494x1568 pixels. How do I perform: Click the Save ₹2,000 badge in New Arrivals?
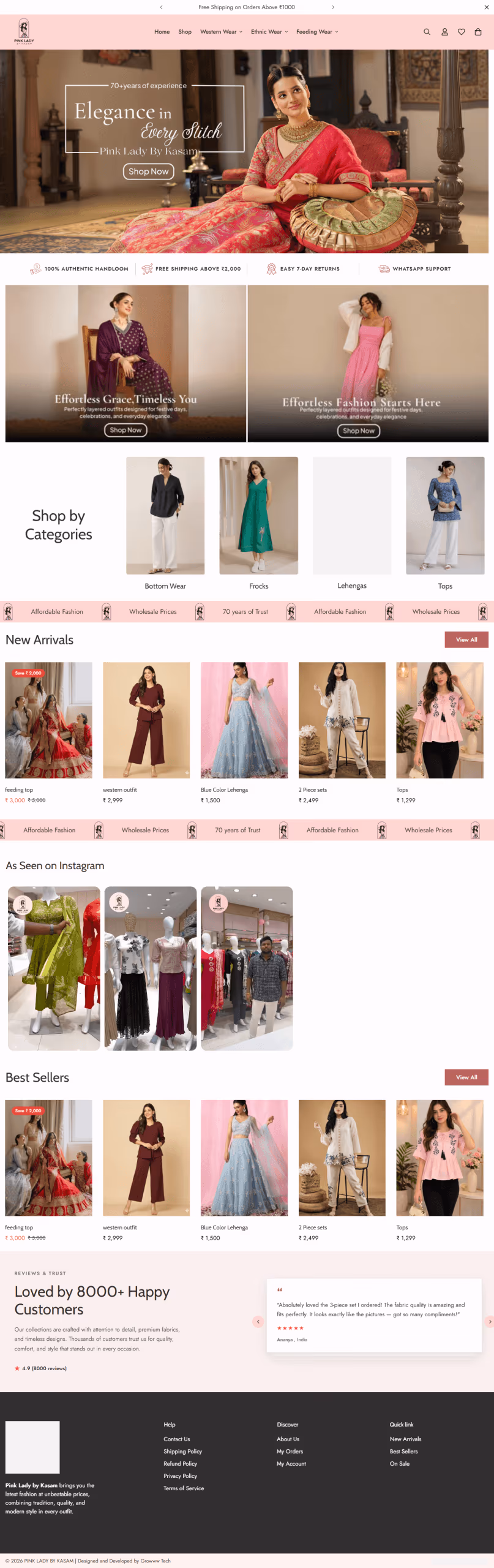27,673
